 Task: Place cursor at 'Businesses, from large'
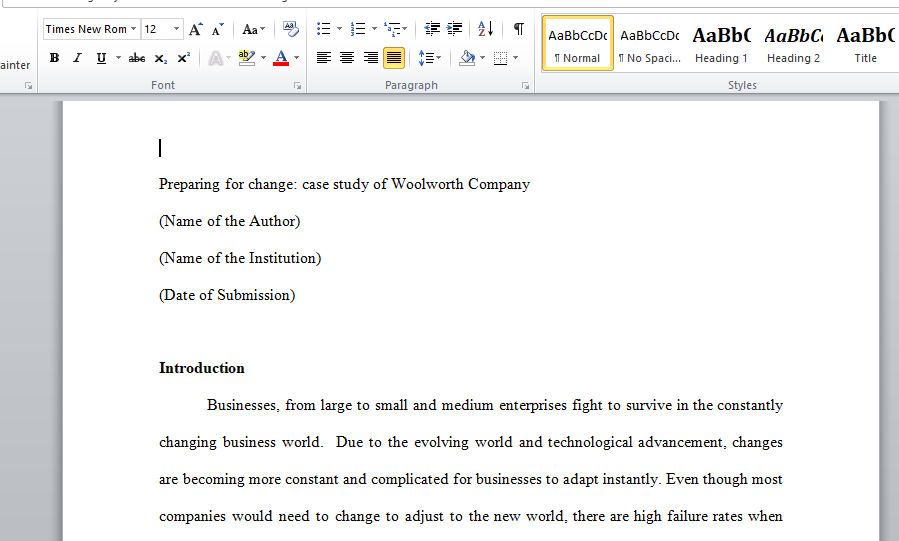pos(279,405)
